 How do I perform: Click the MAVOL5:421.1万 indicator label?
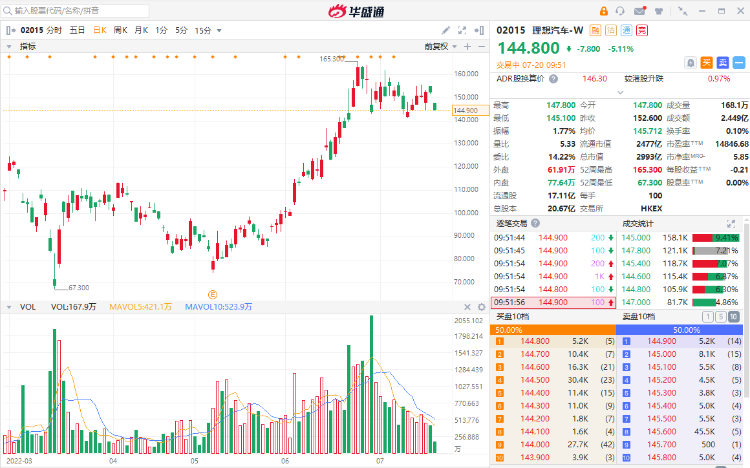[x=140, y=307]
